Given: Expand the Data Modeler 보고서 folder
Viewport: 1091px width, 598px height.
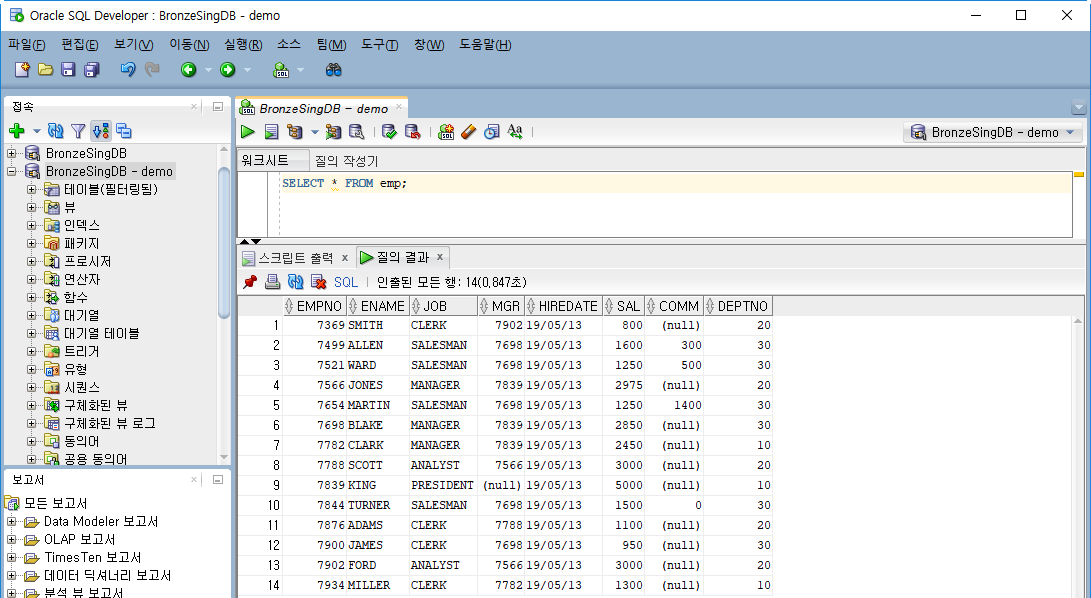Looking at the screenshot, I should [x=12, y=521].
